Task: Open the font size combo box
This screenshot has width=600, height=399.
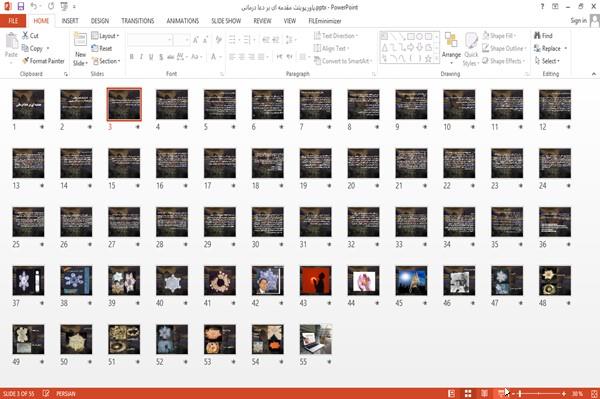Action: (181, 40)
